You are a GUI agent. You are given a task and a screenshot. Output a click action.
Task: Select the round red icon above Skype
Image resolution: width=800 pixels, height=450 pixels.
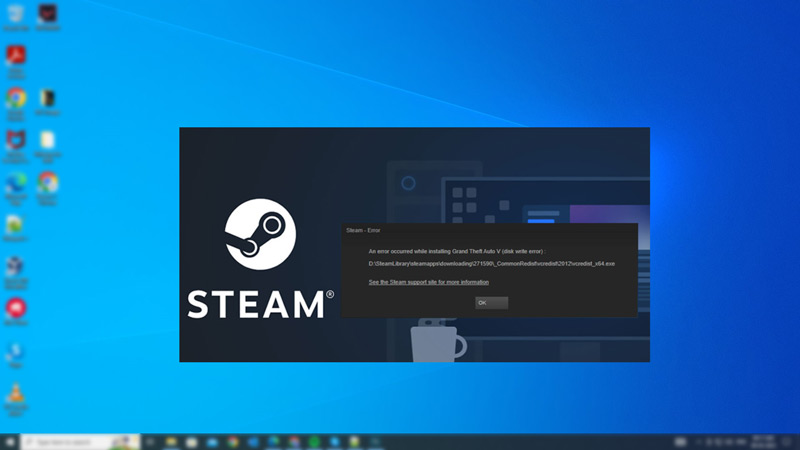16,312
